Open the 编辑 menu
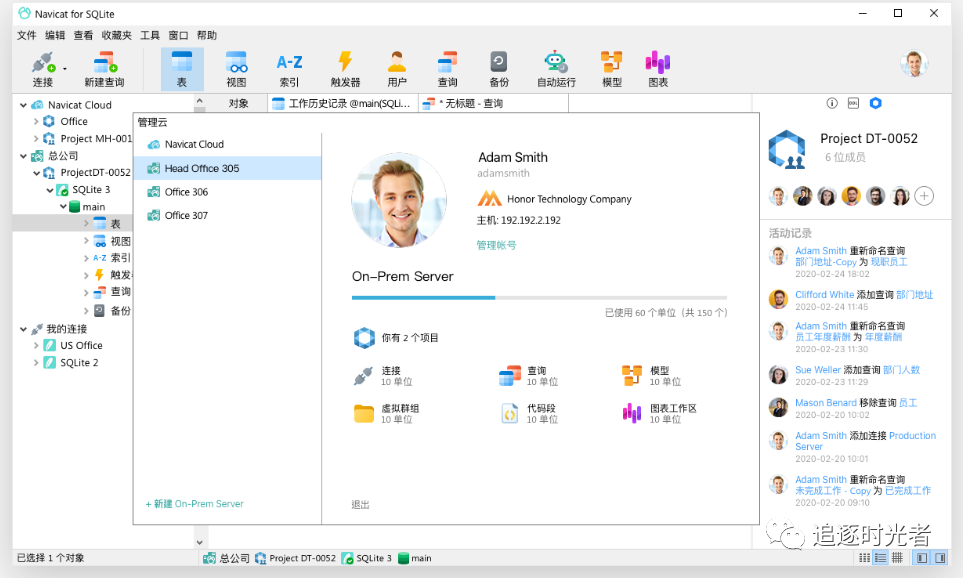Viewport: 963px width, 578px height. (x=55, y=35)
